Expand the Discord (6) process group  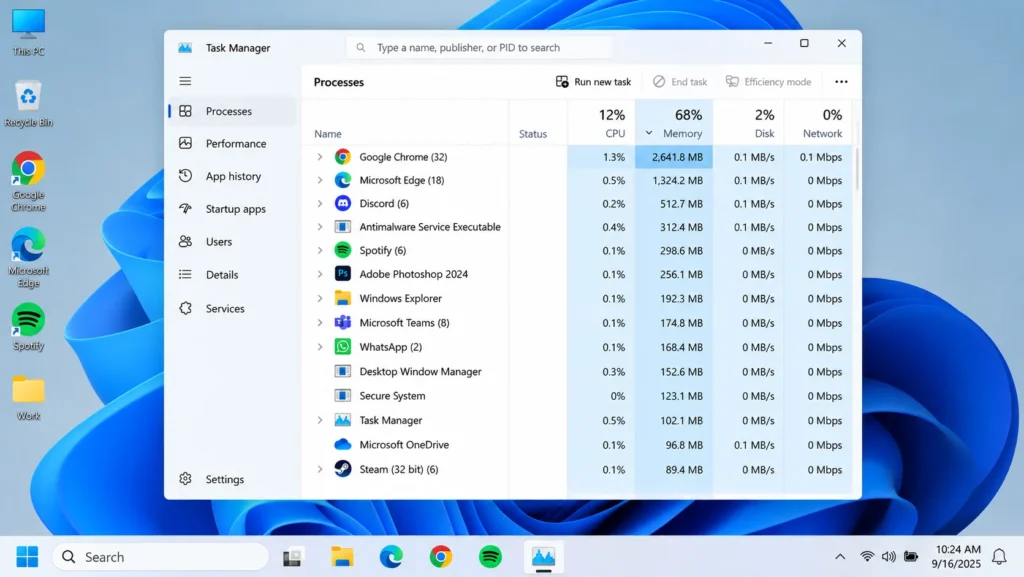tap(320, 204)
